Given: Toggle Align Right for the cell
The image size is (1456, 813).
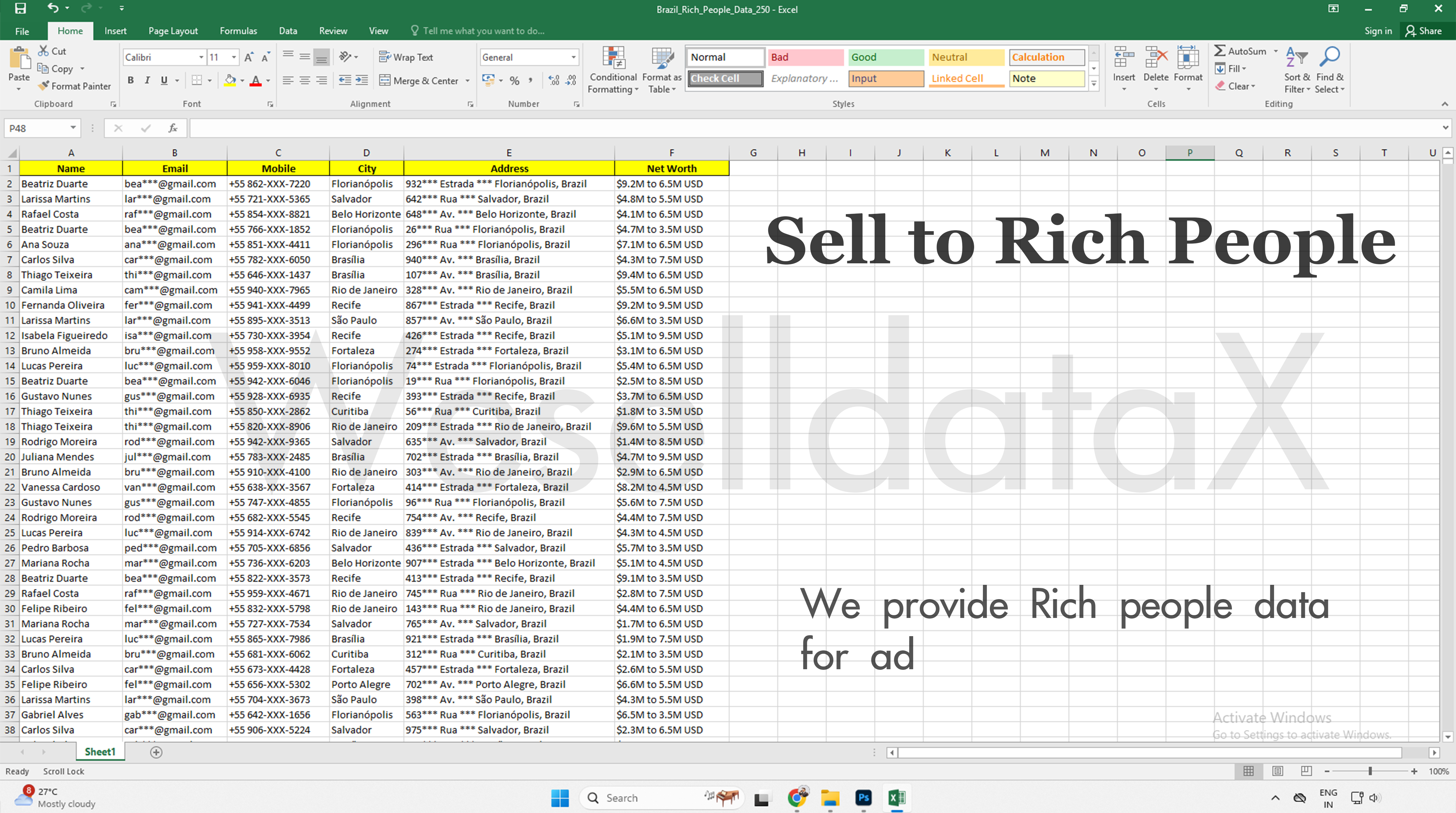Looking at the screenshot, I should coord(321,80).
